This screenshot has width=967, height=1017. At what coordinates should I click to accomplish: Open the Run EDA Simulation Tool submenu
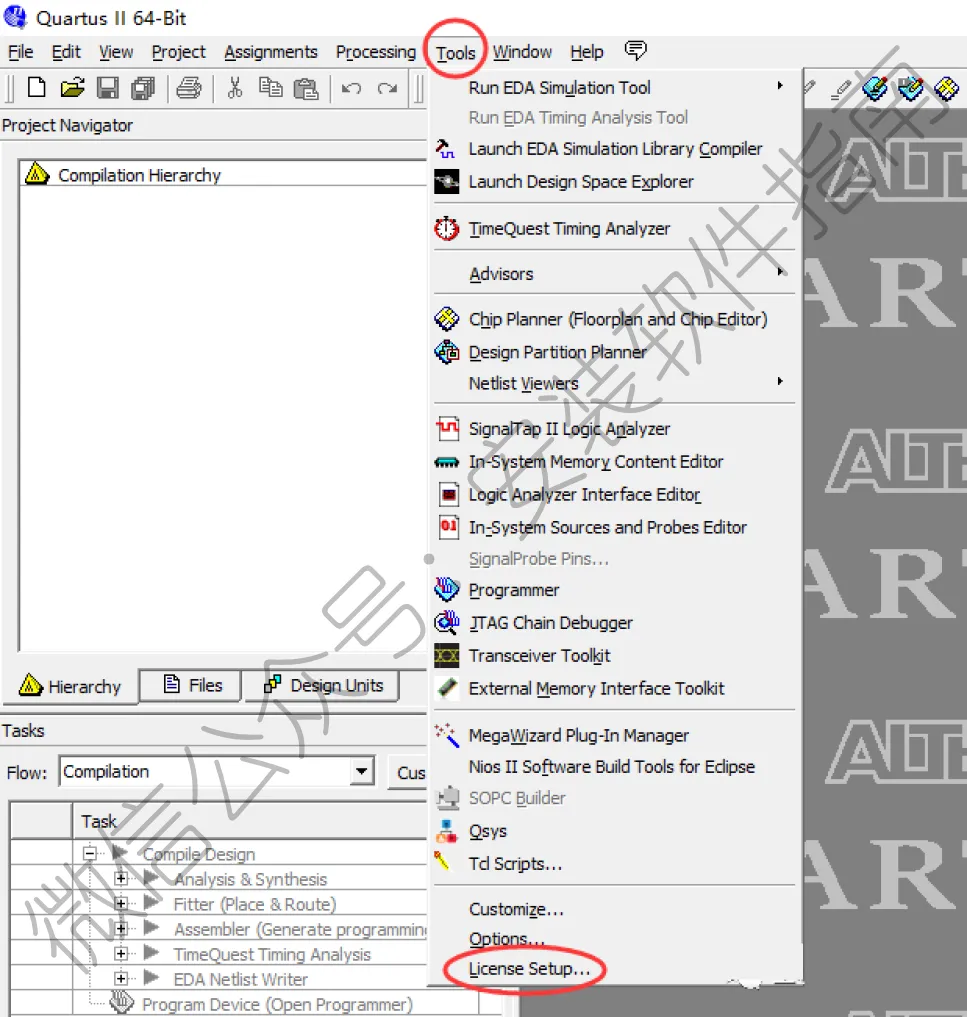click(x=613, y=88)
